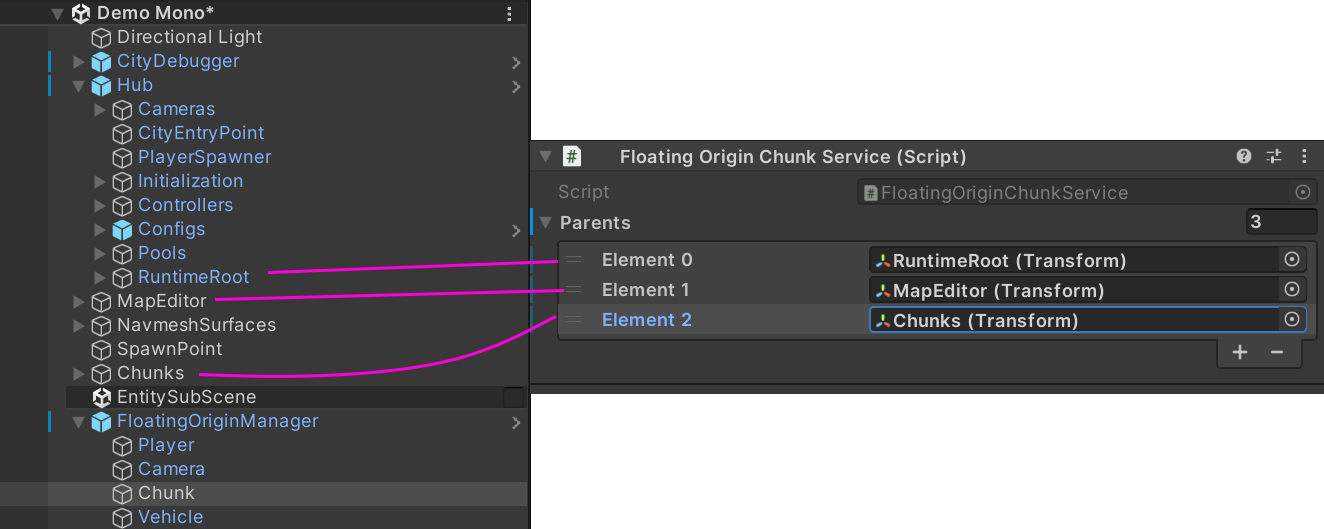1324x529 pixels.
Task: Open the FloatingOriginManager prefab arrow
Action: point(516,422)
